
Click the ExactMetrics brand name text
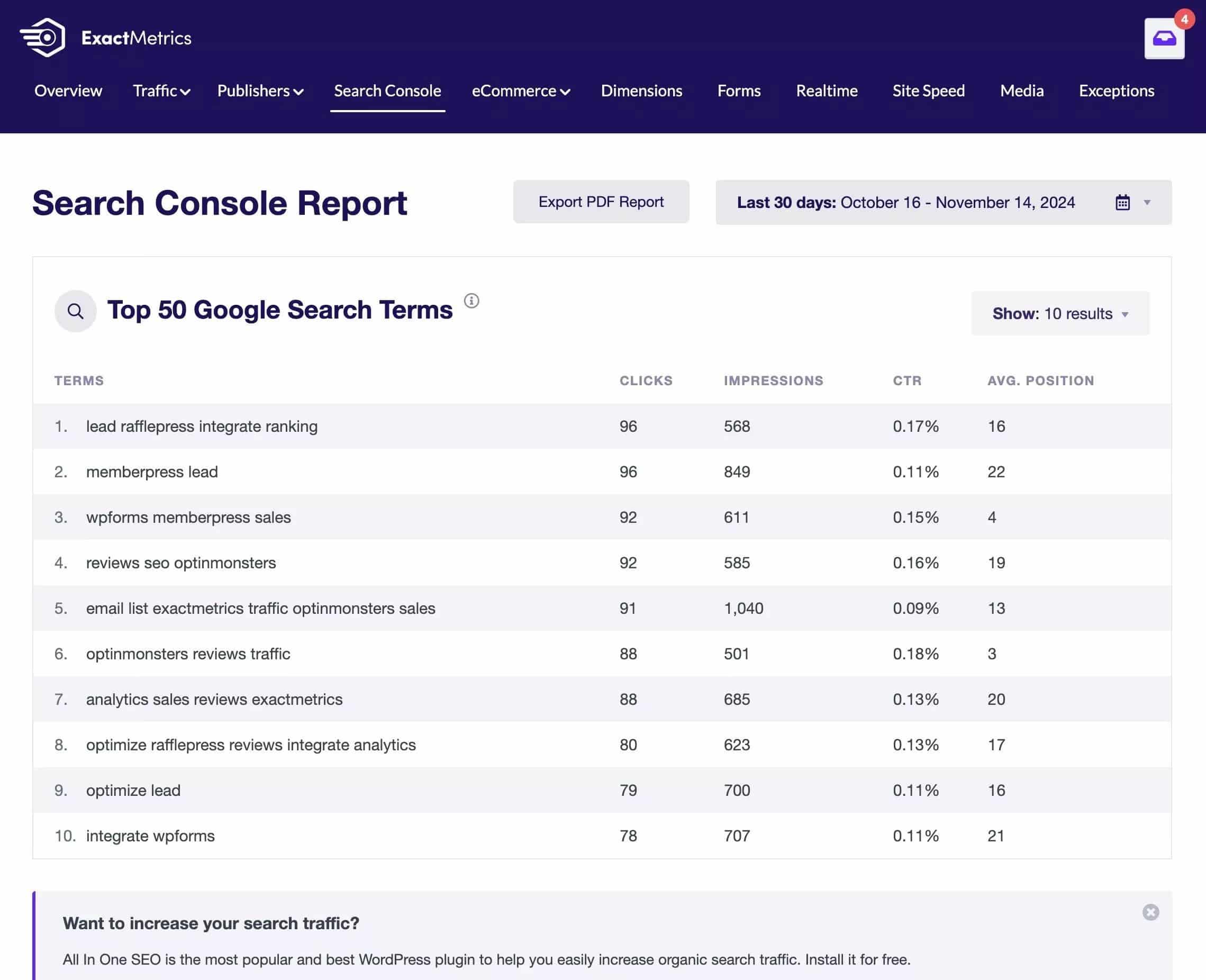pyautogui.click(x=136, y=38)
